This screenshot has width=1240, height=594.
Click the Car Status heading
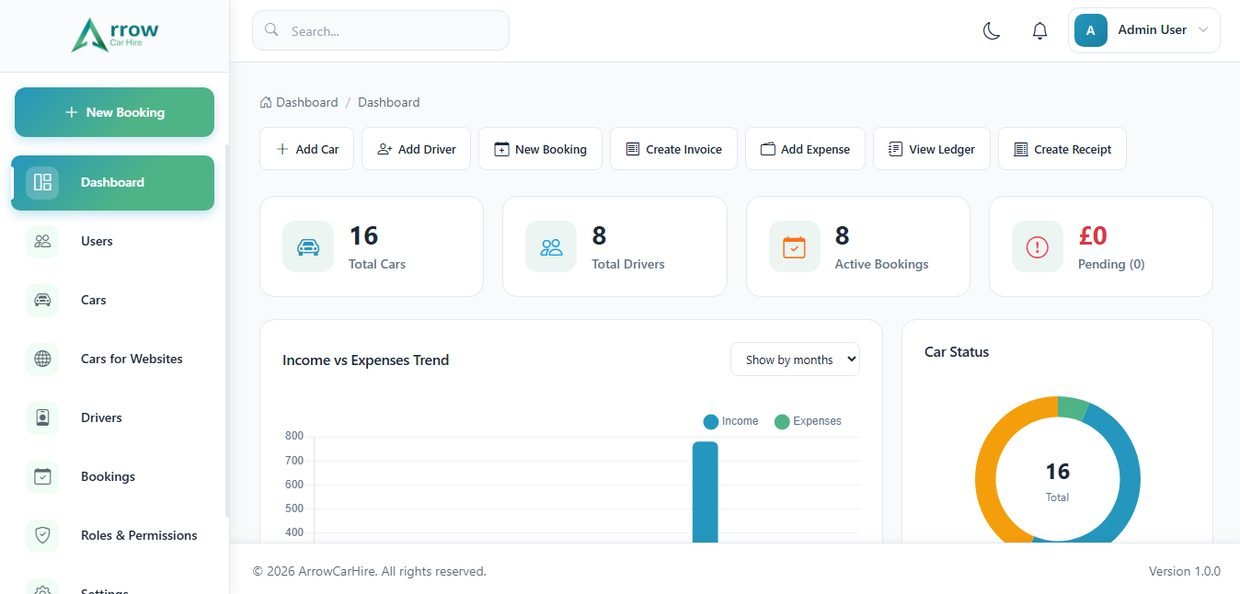tap(957, 352)
